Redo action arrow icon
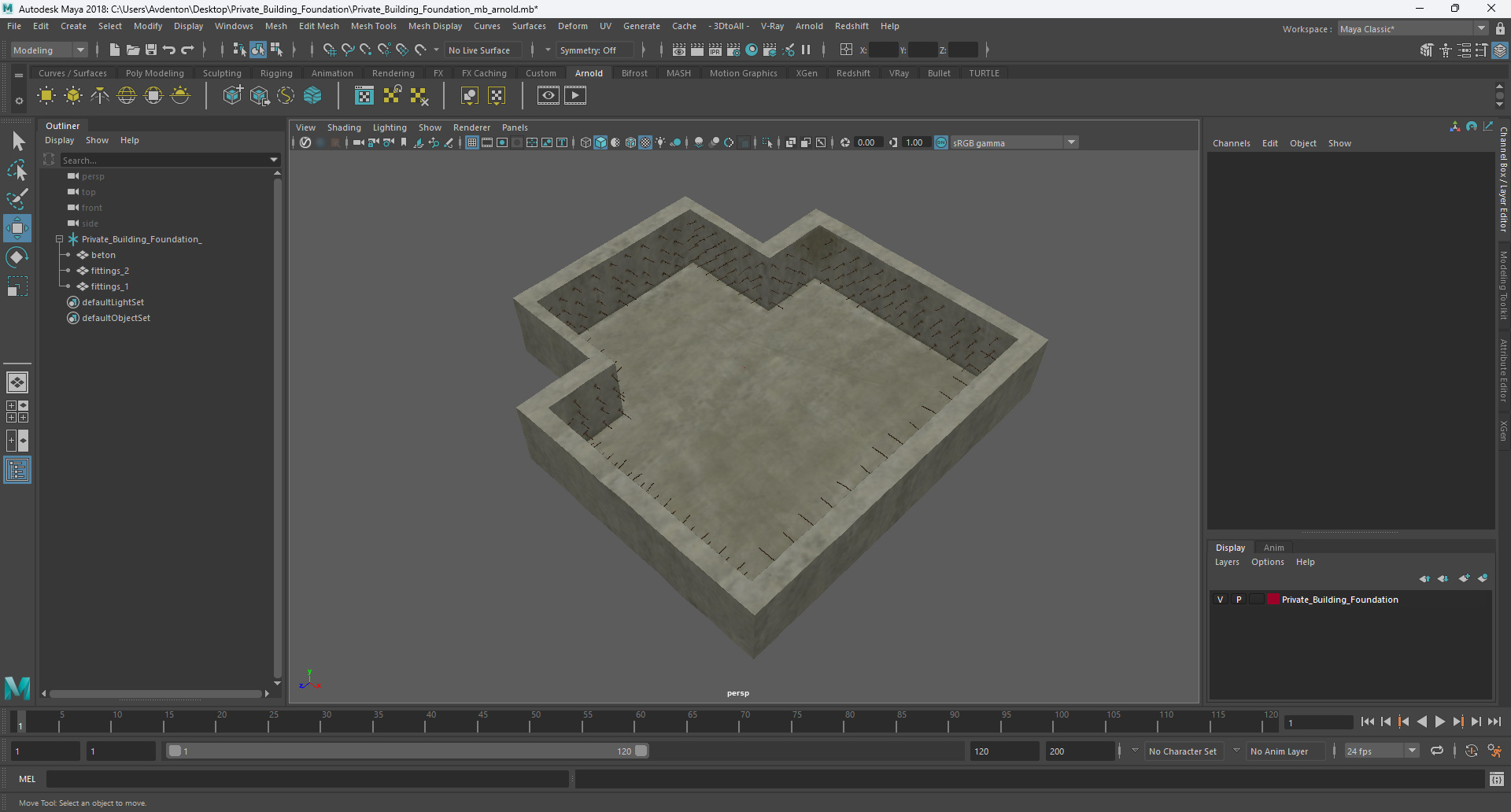The height and width of the screenshot is (812, 1511). coord(187,50)
